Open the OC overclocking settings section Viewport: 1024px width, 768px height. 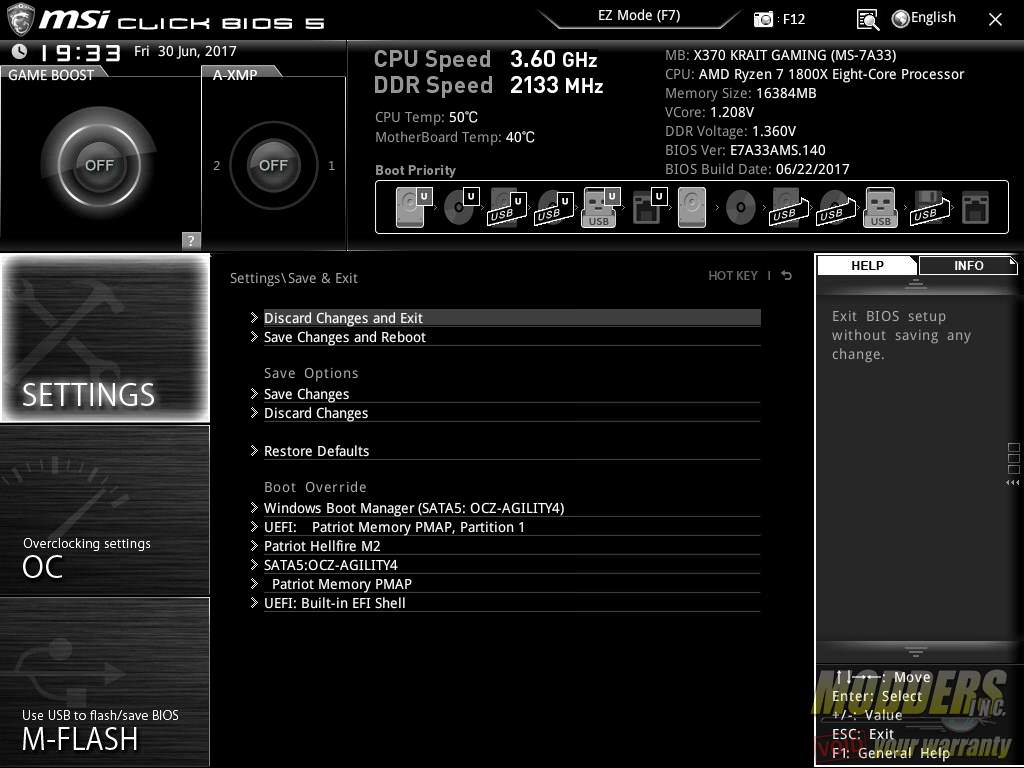click(105, 510)
